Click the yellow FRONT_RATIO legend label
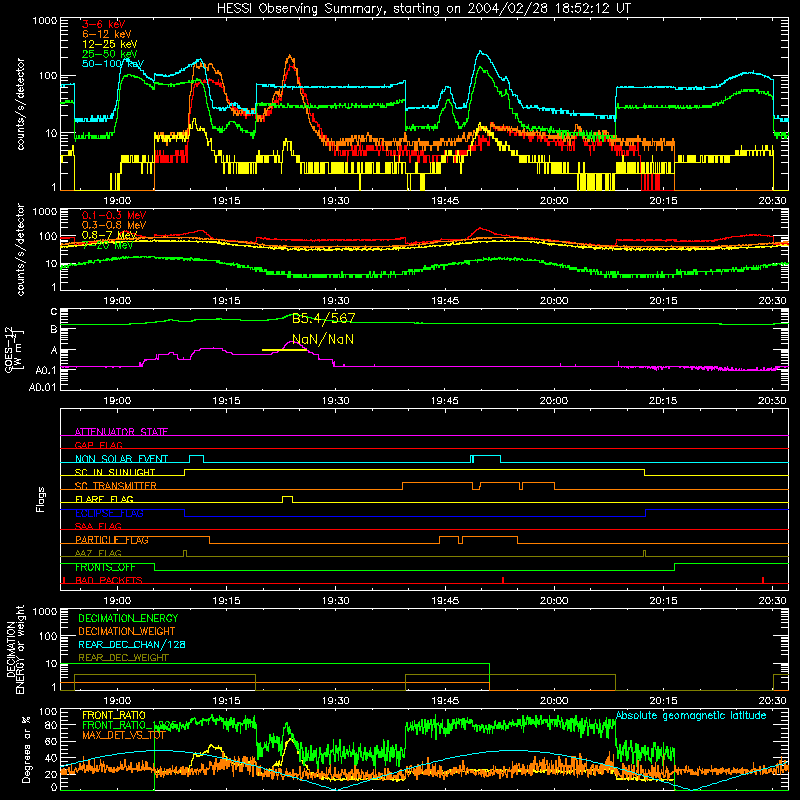Viewport: 800px width, 800px height. point(114,715)
